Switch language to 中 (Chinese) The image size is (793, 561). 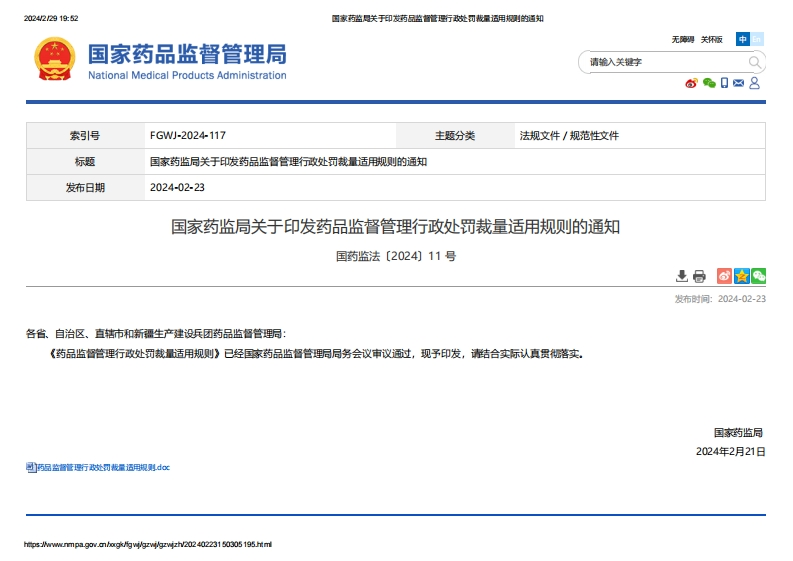tap(742, 39)
